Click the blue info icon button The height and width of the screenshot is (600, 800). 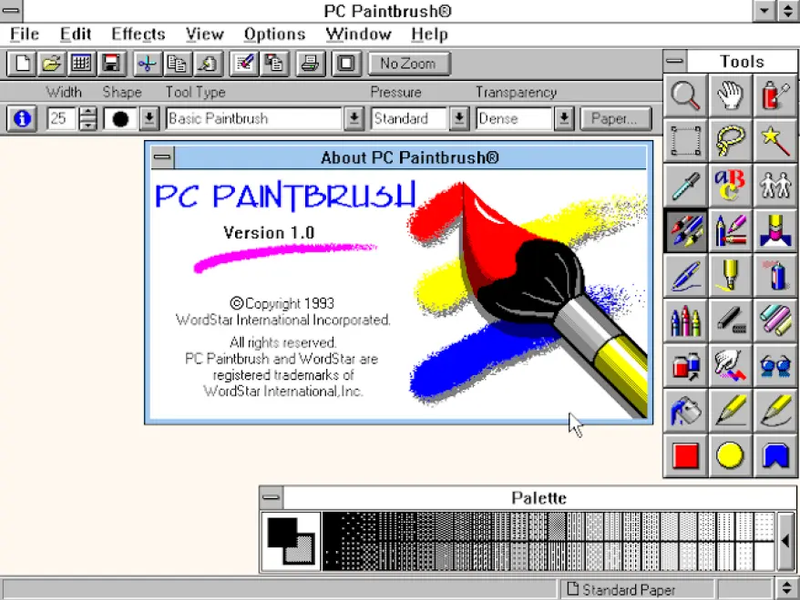(x=22, y=119)
